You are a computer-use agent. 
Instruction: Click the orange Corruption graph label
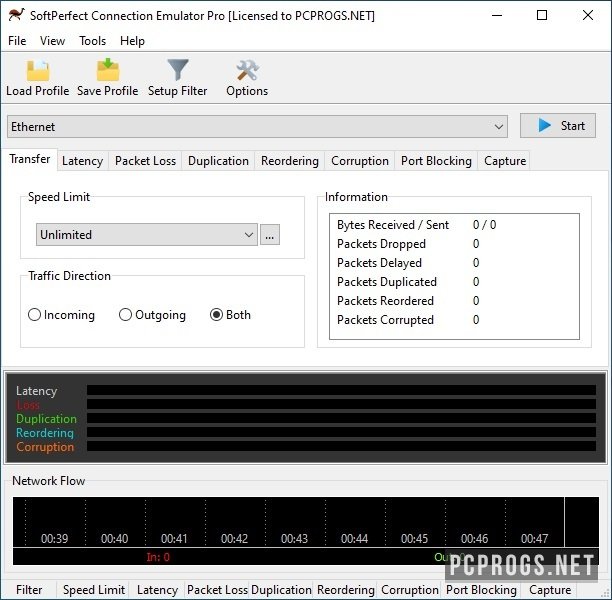tap(45, 447)
